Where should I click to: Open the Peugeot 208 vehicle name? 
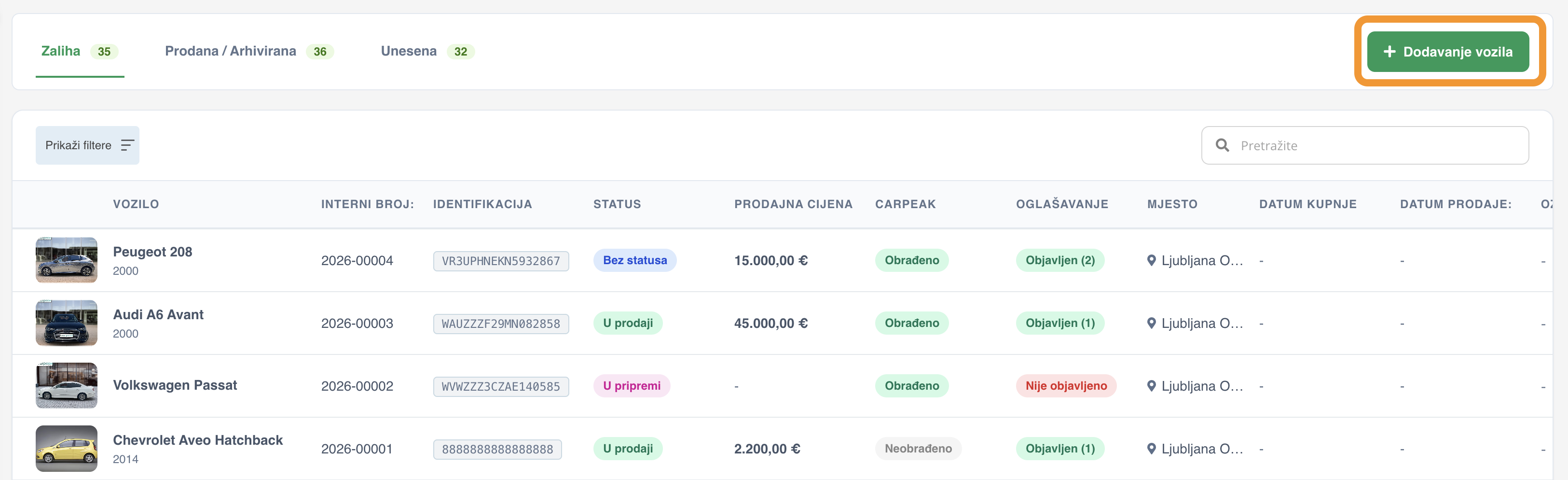tap(152, 252)
